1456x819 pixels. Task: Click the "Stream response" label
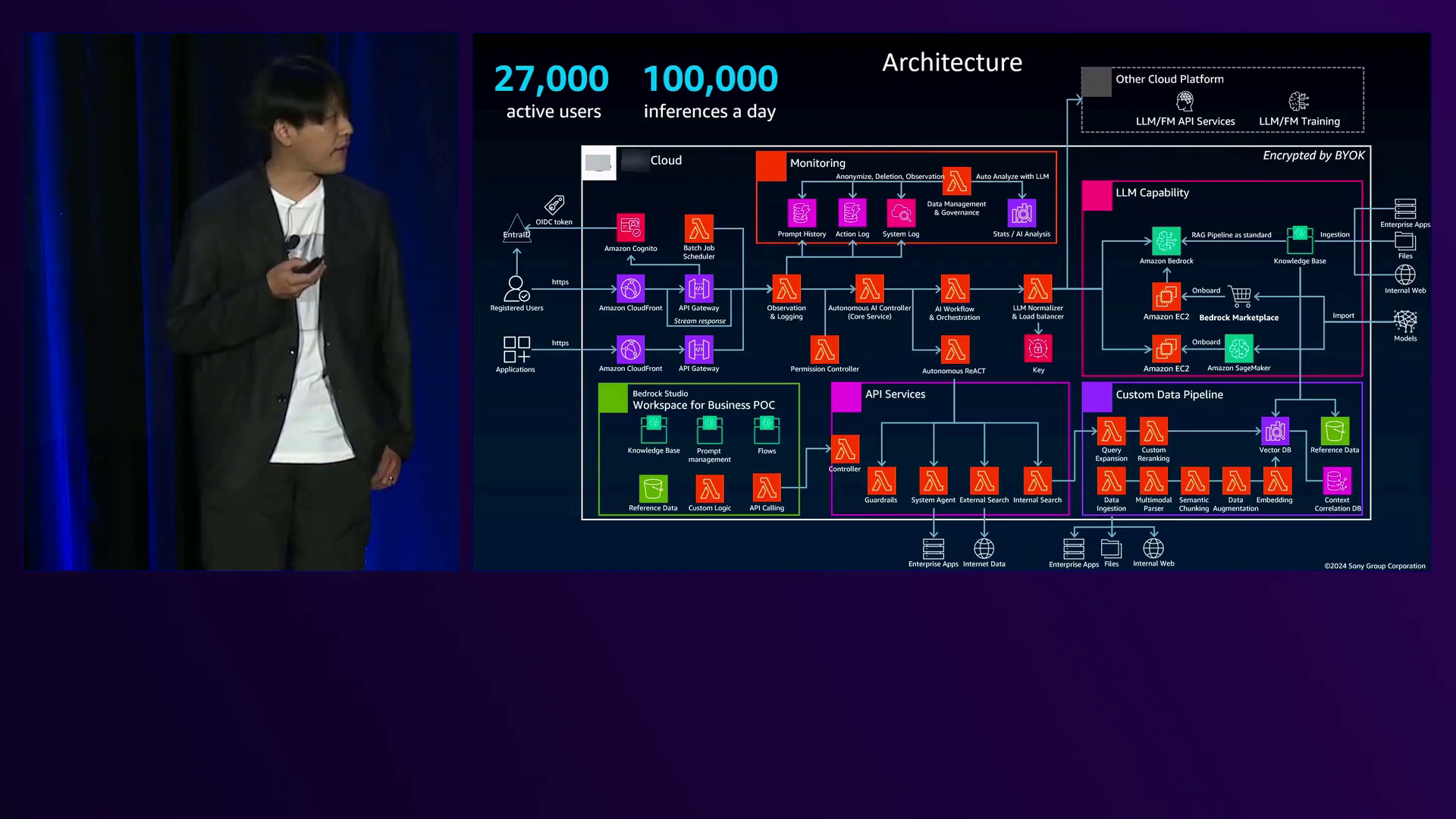[x=700, y=322]
